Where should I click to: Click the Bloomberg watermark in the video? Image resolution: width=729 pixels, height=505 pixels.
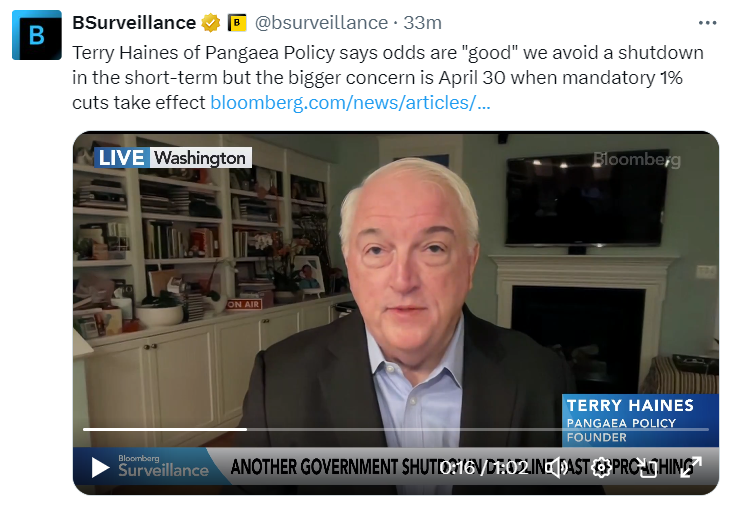(x=636, y=159)
